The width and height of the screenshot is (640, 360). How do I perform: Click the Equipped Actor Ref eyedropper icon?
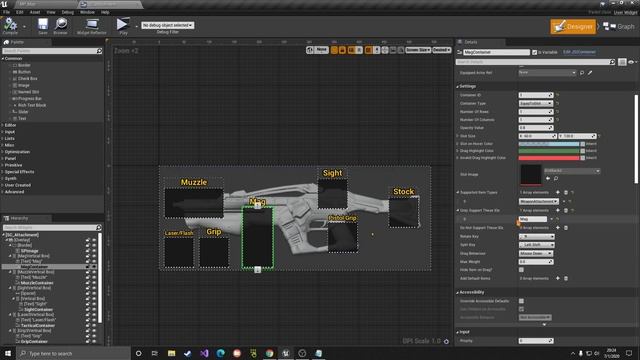tap(590, 73)
